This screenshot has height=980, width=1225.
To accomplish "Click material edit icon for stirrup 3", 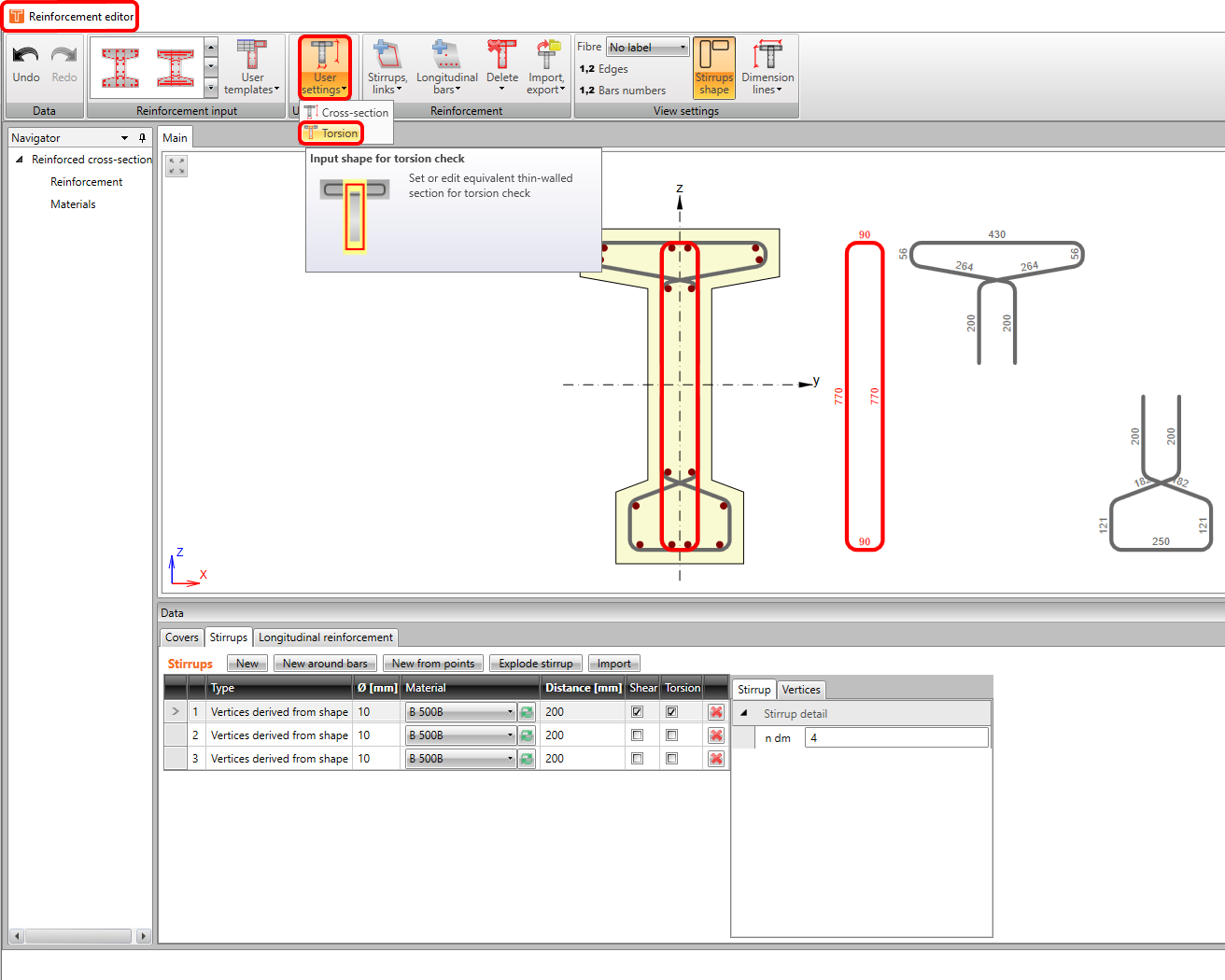I will [528, 759].
